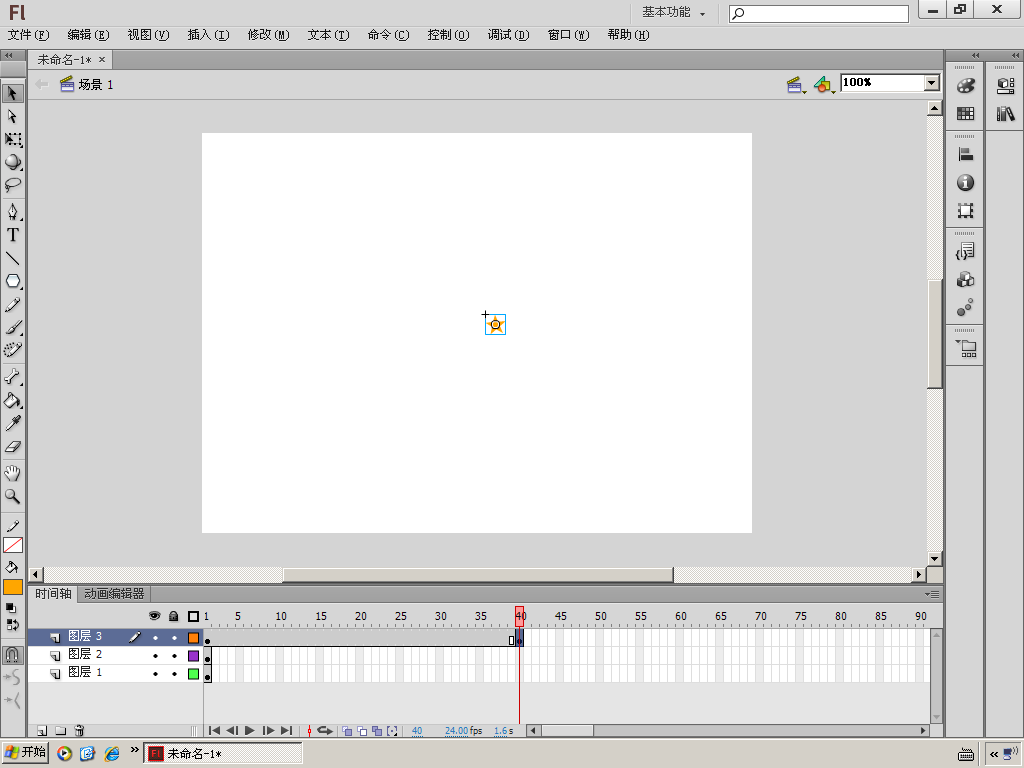
Task: Open the edit scene dropdown
Action: (796, 85)
